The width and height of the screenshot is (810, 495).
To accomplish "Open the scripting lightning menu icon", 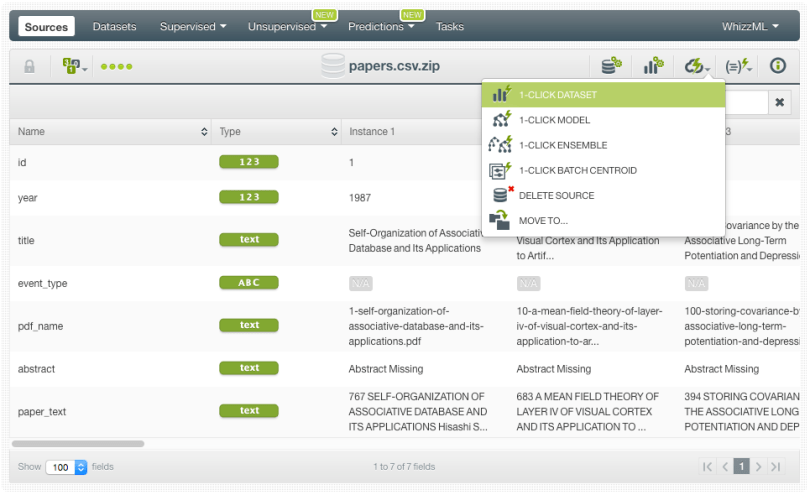I will point(738,66).
